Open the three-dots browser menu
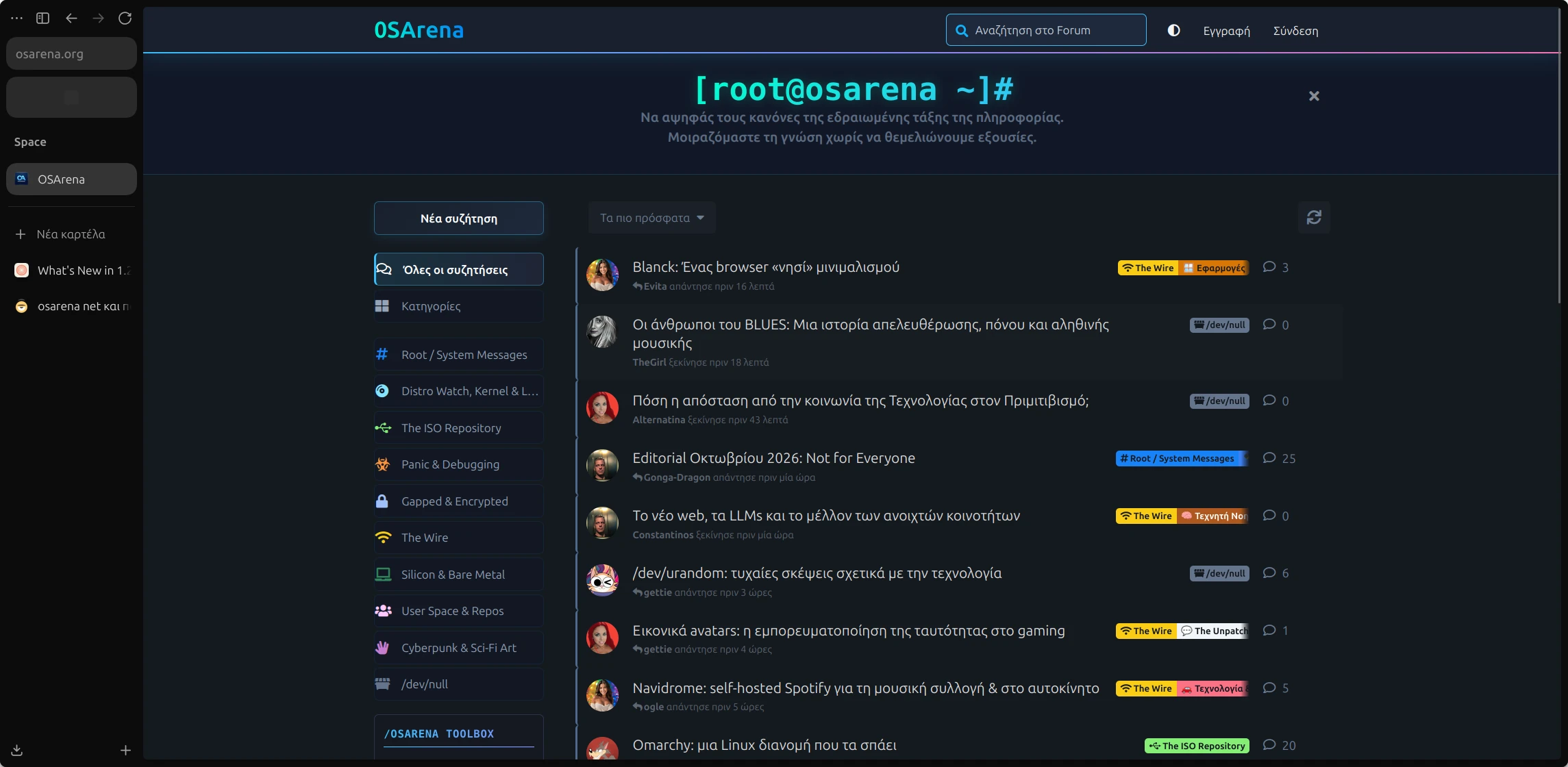 tap(17, 18)
